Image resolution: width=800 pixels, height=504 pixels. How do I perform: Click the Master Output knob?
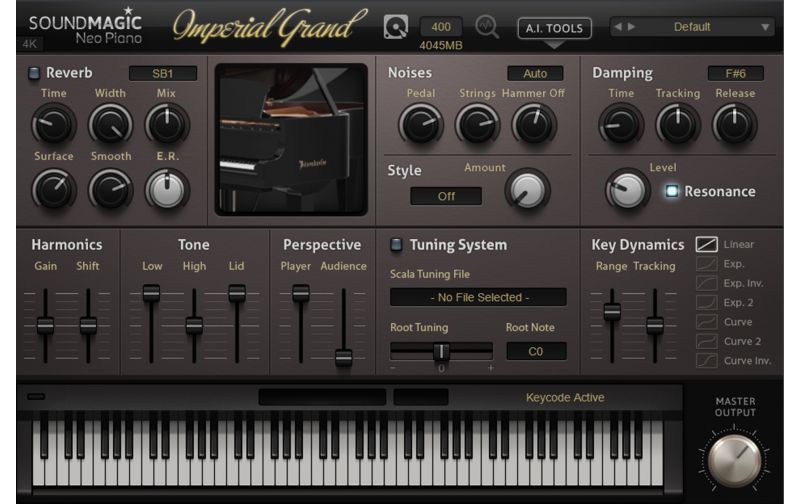(734, 460)
